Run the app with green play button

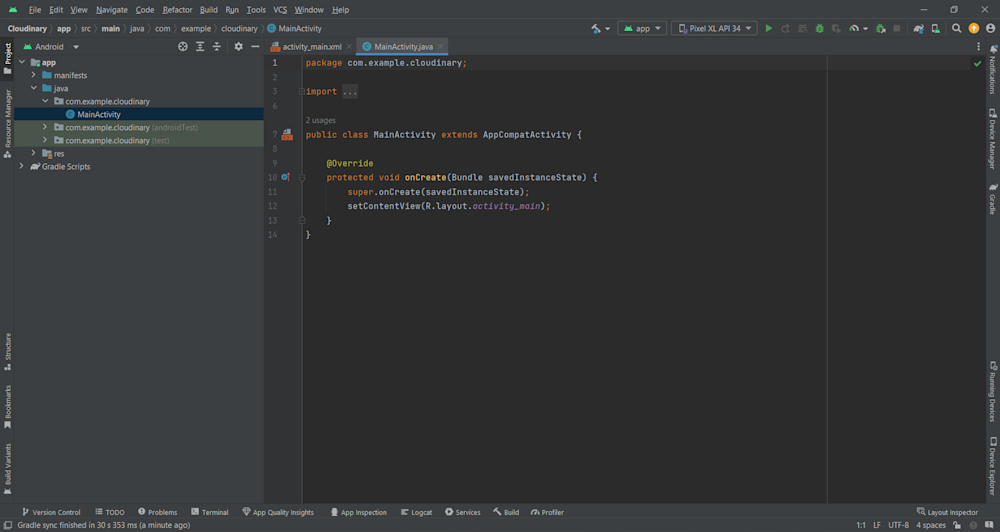pyautogui.click(x=768, y=29)
